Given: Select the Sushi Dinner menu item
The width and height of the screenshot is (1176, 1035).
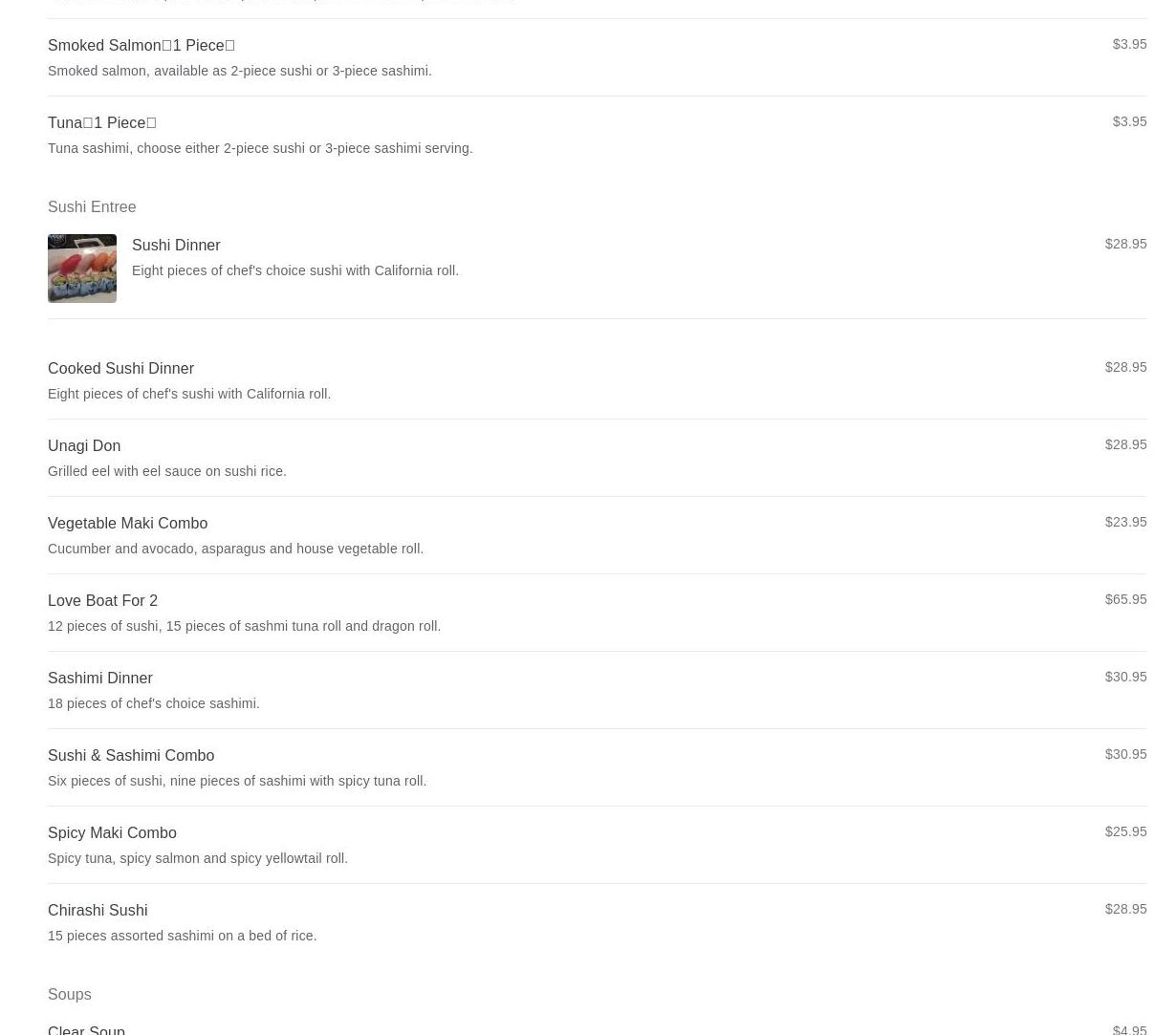Looking at the screenshot, I should click(x=597, y=269).
